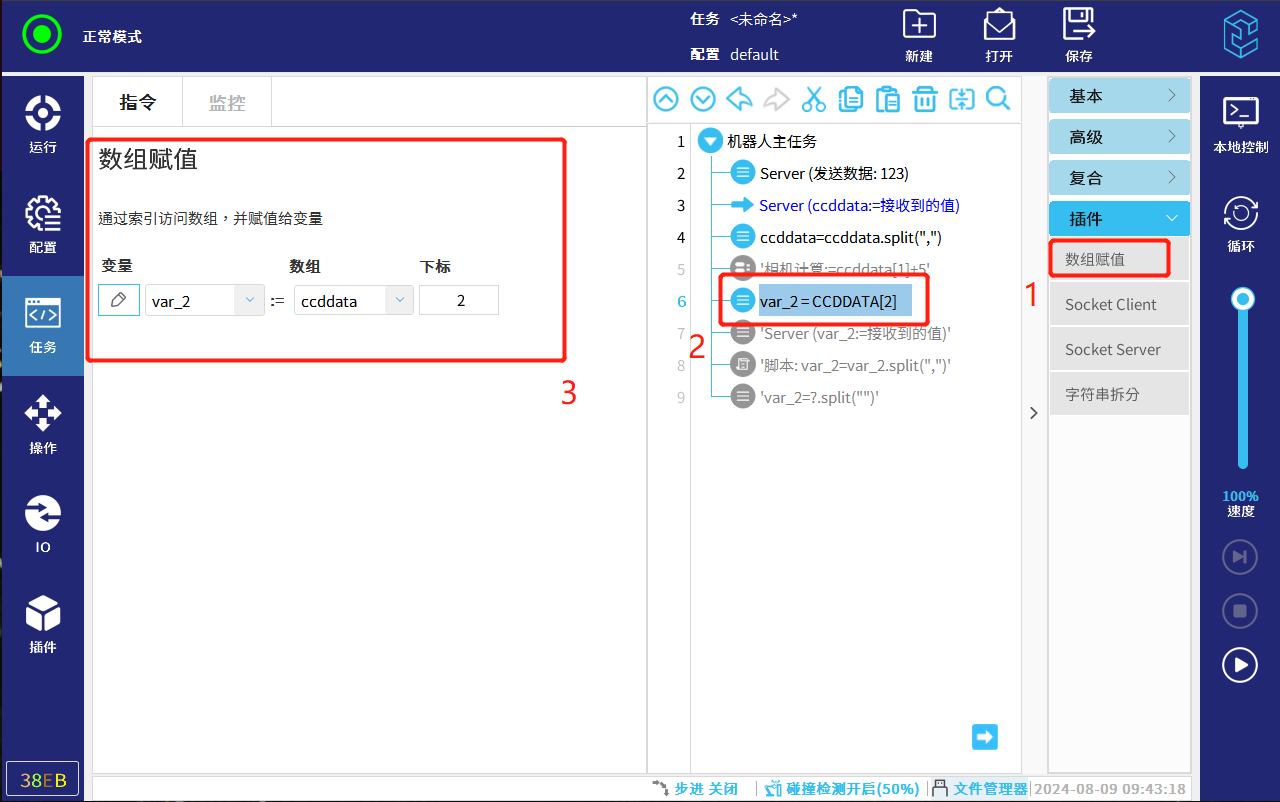Click the 数组赋值 plugin button
This screenshot has width=1280, height=802.
tap(1109, 259)
